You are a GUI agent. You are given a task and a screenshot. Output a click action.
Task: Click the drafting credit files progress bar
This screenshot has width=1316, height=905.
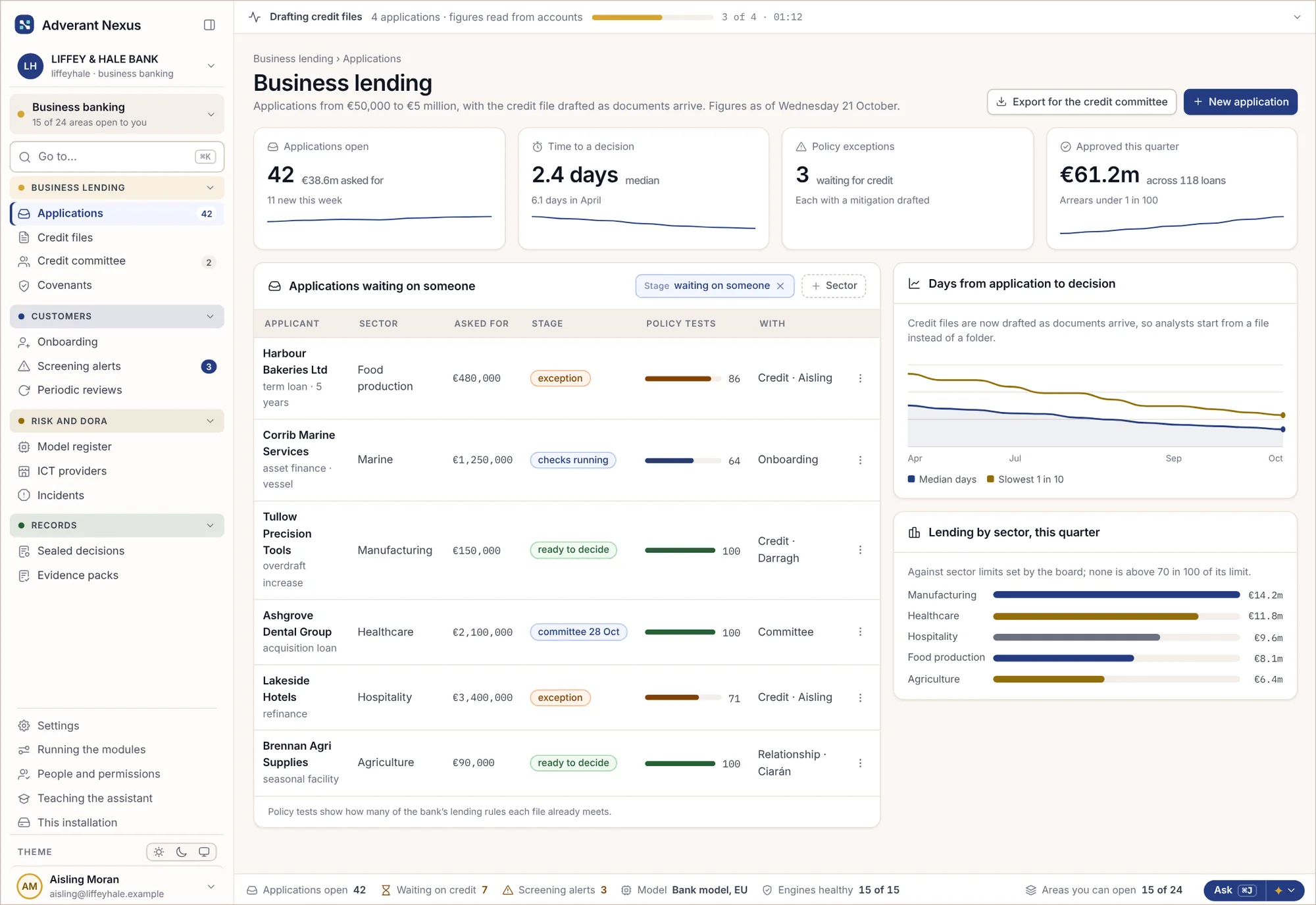coord(652,17)
